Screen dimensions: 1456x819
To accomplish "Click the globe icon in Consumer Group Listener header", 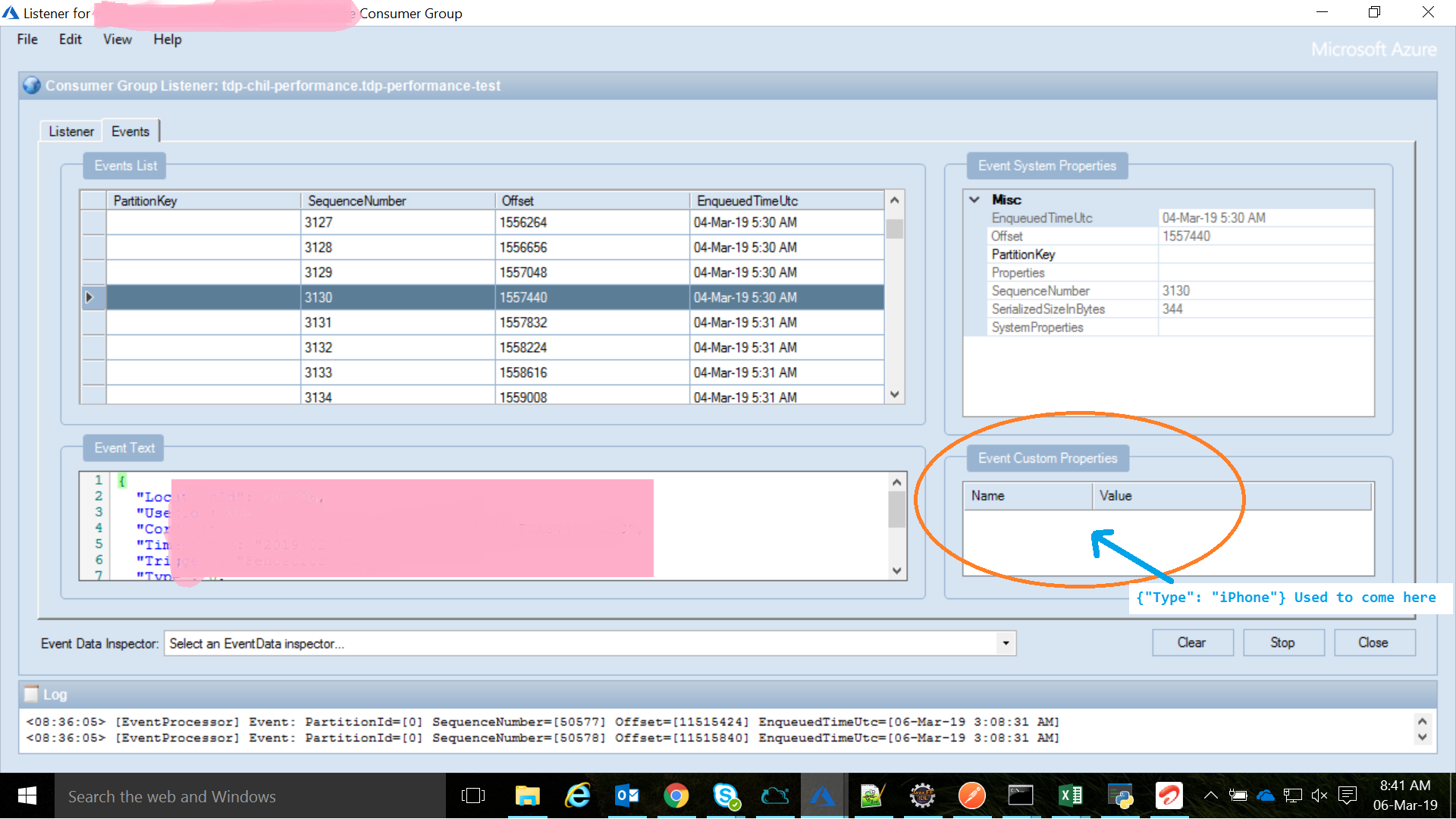I will coord(32,86).
